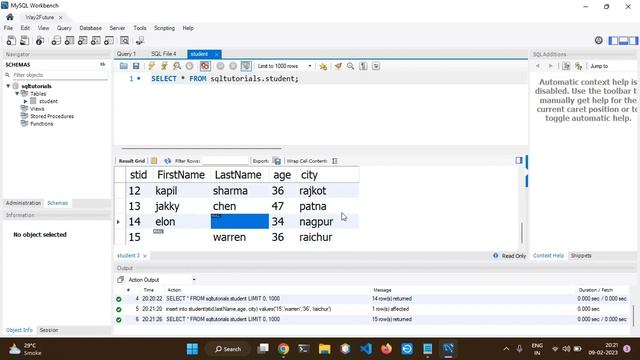Execute statement under cursor icon
This screenshot has height=360, width=640.
164,66
